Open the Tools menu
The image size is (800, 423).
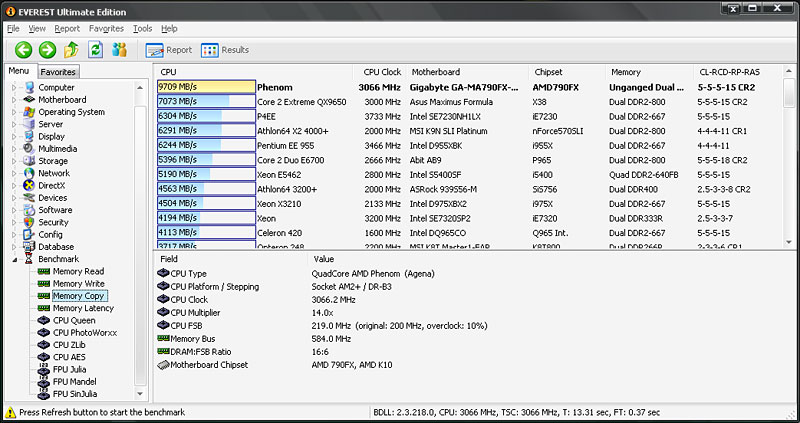pos(142,29)
